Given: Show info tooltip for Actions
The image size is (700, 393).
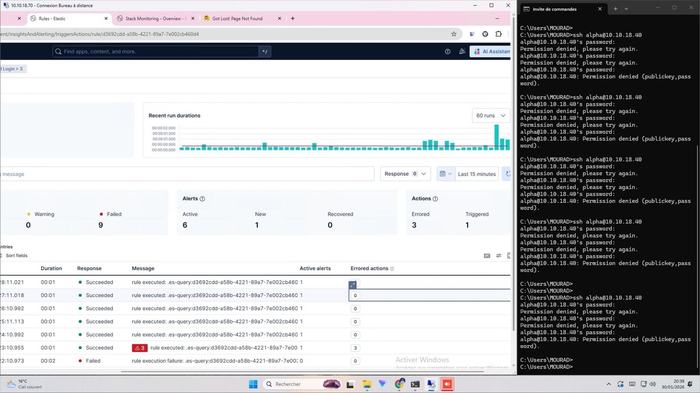Looking at the screenshot, I should (435, 199).
